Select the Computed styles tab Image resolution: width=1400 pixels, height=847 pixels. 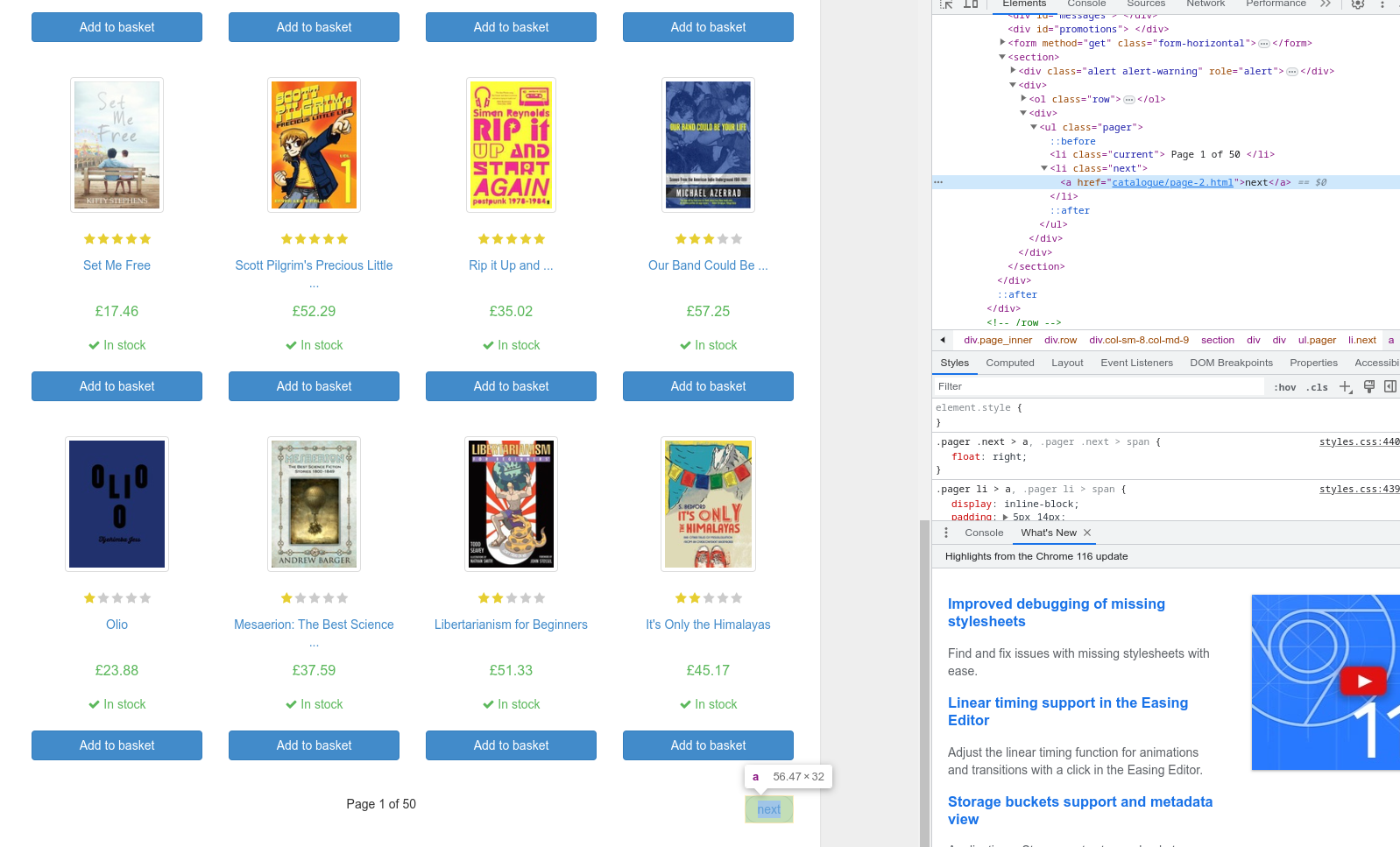1010,363
